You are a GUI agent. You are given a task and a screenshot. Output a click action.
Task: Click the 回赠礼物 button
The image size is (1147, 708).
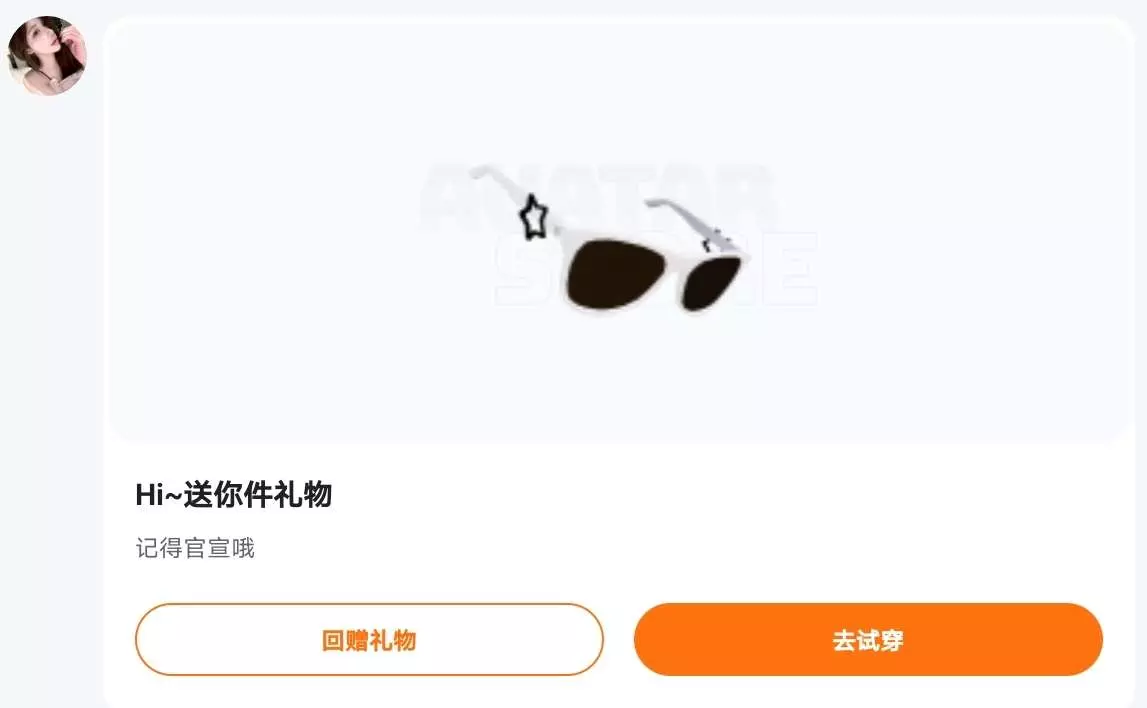point(369,639)
